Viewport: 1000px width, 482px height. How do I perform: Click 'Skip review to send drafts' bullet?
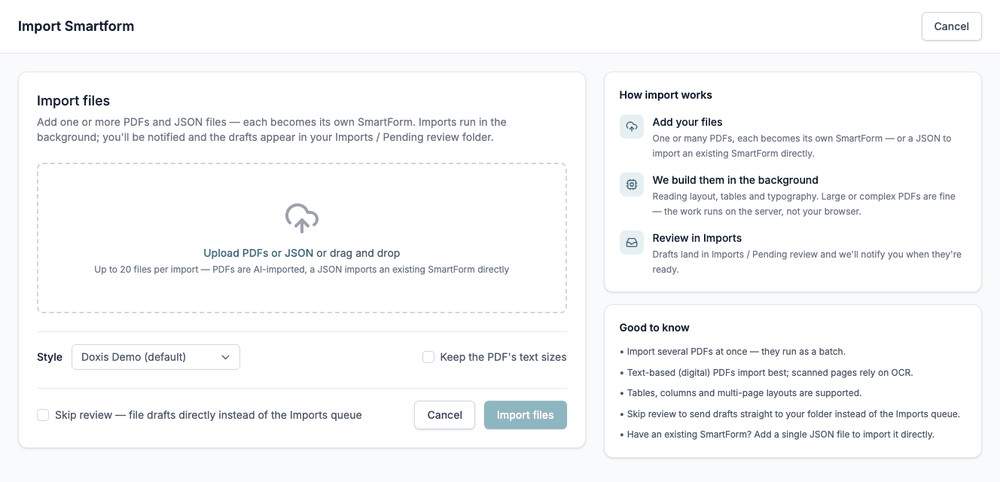point(790,414)
